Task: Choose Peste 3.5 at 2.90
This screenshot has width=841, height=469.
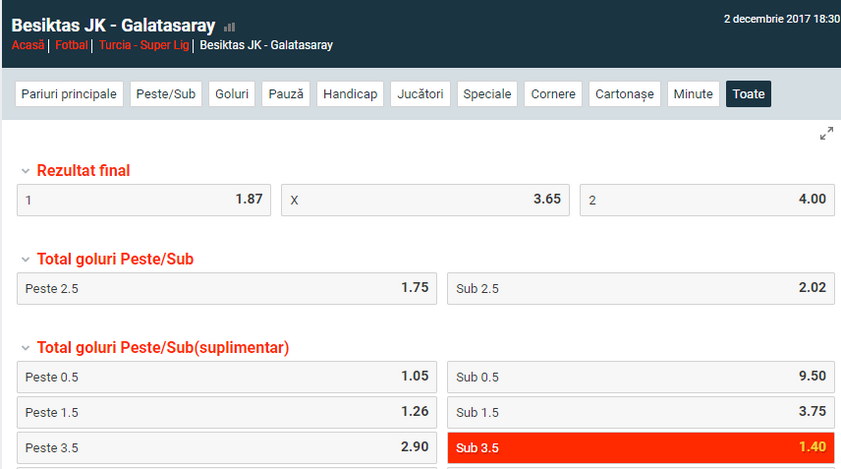Action: 227,448
